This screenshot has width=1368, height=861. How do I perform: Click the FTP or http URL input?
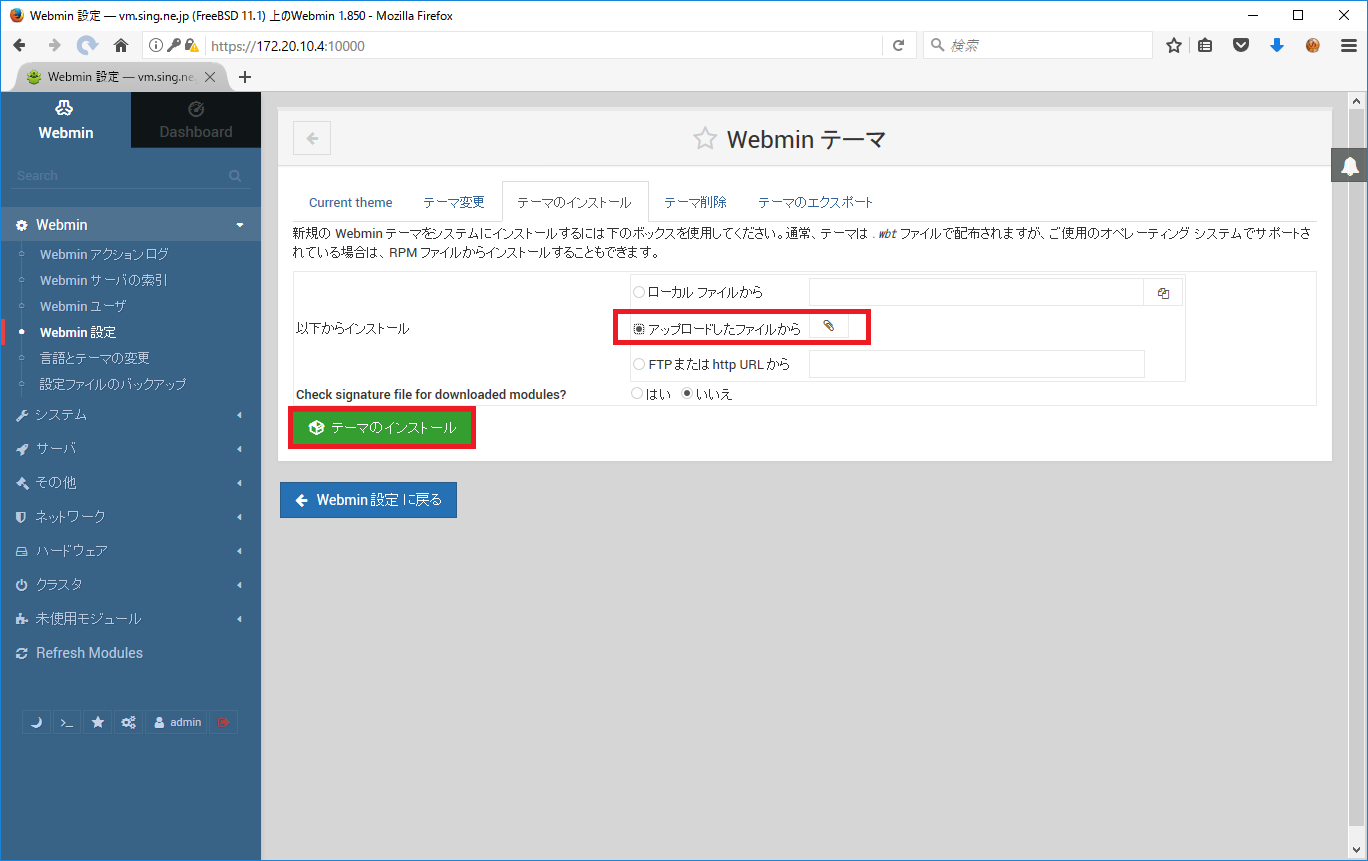pos(976,364)
